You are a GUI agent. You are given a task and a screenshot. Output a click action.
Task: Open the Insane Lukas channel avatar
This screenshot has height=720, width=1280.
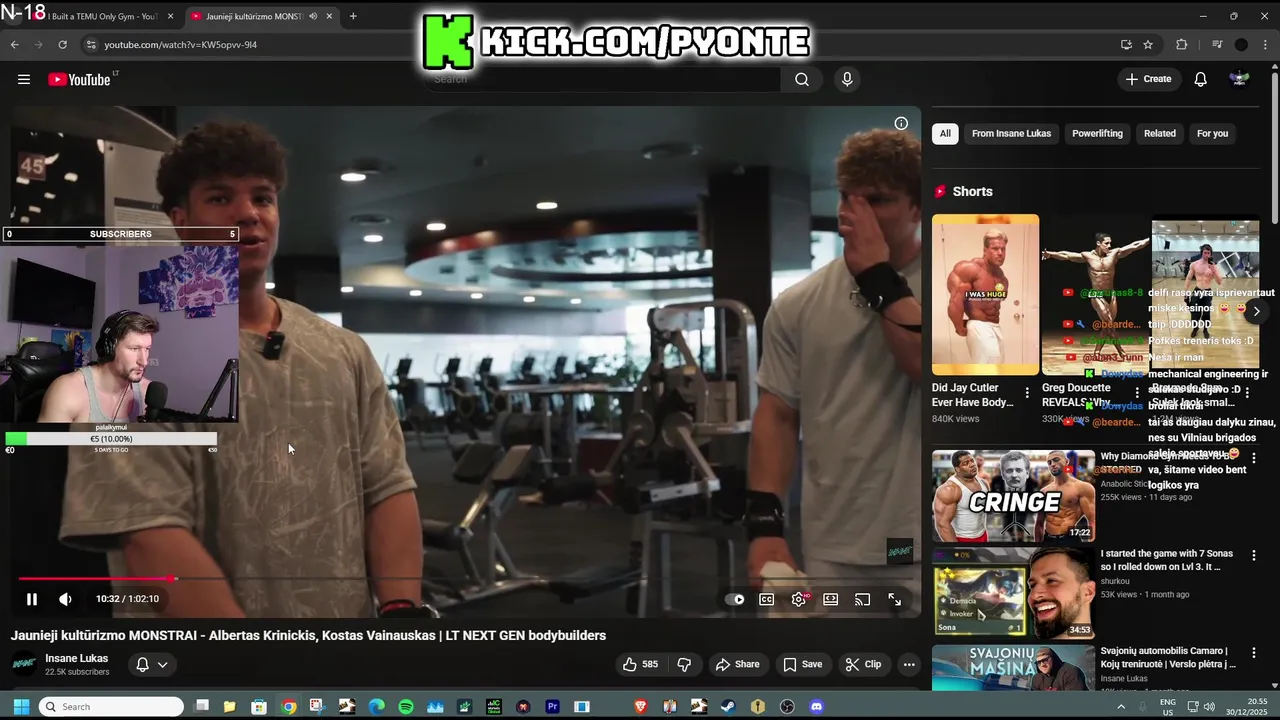(x=24, y=664)
